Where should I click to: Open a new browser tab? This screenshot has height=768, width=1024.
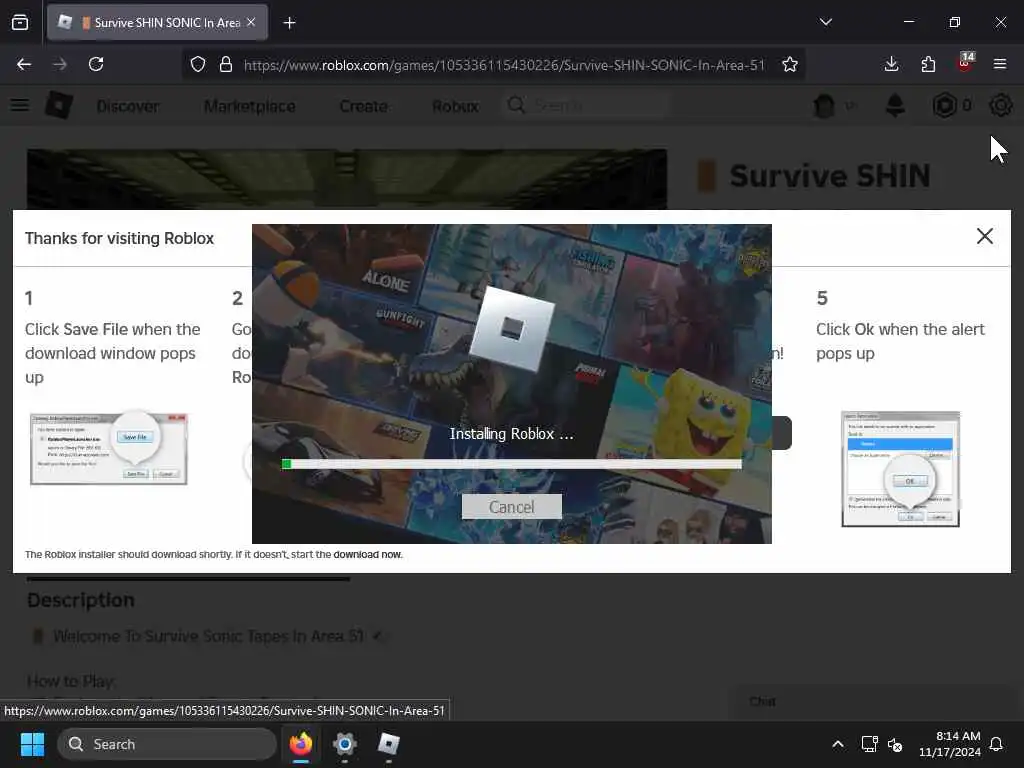pyautogui.click(x=289, y=23)
